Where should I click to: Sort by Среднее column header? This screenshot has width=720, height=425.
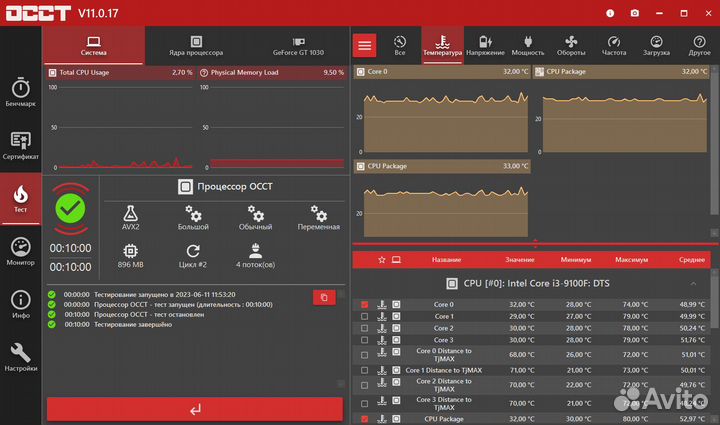692,260
